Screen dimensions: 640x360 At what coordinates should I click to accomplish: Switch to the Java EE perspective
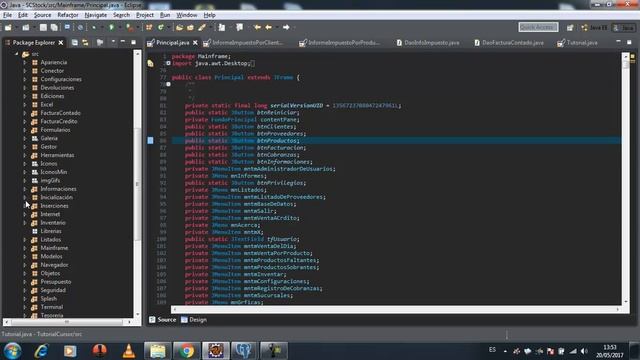click(x=594, y=27)
